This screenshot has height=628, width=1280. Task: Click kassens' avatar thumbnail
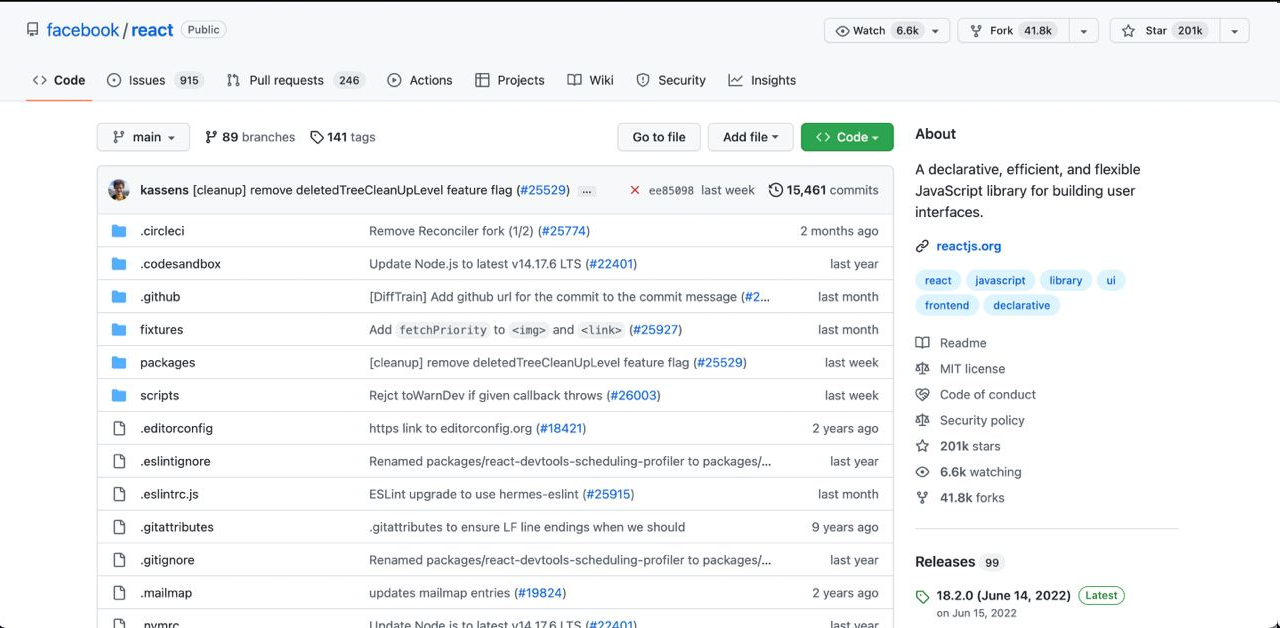coord(119,190)
